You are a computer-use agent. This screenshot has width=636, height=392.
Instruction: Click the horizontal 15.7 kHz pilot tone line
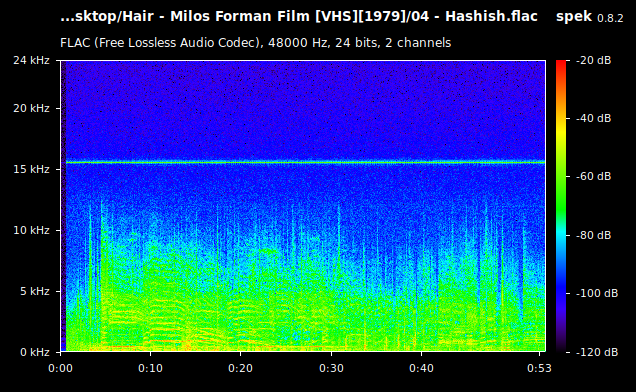coord(305,162)
